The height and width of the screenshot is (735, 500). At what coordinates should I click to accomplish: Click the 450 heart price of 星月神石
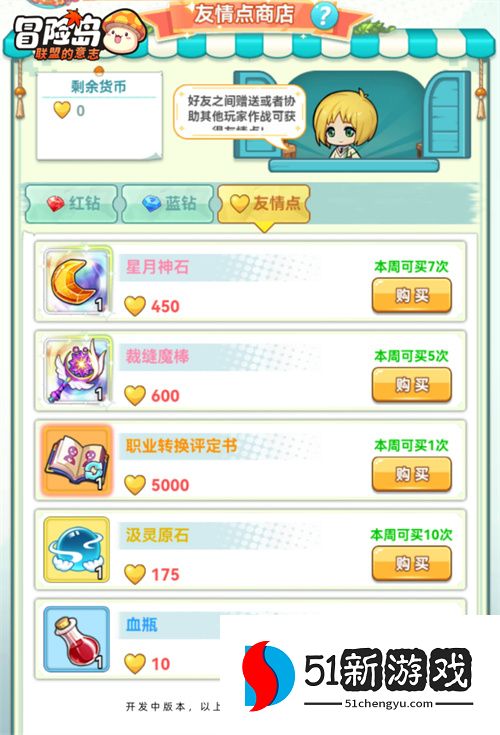152,306
